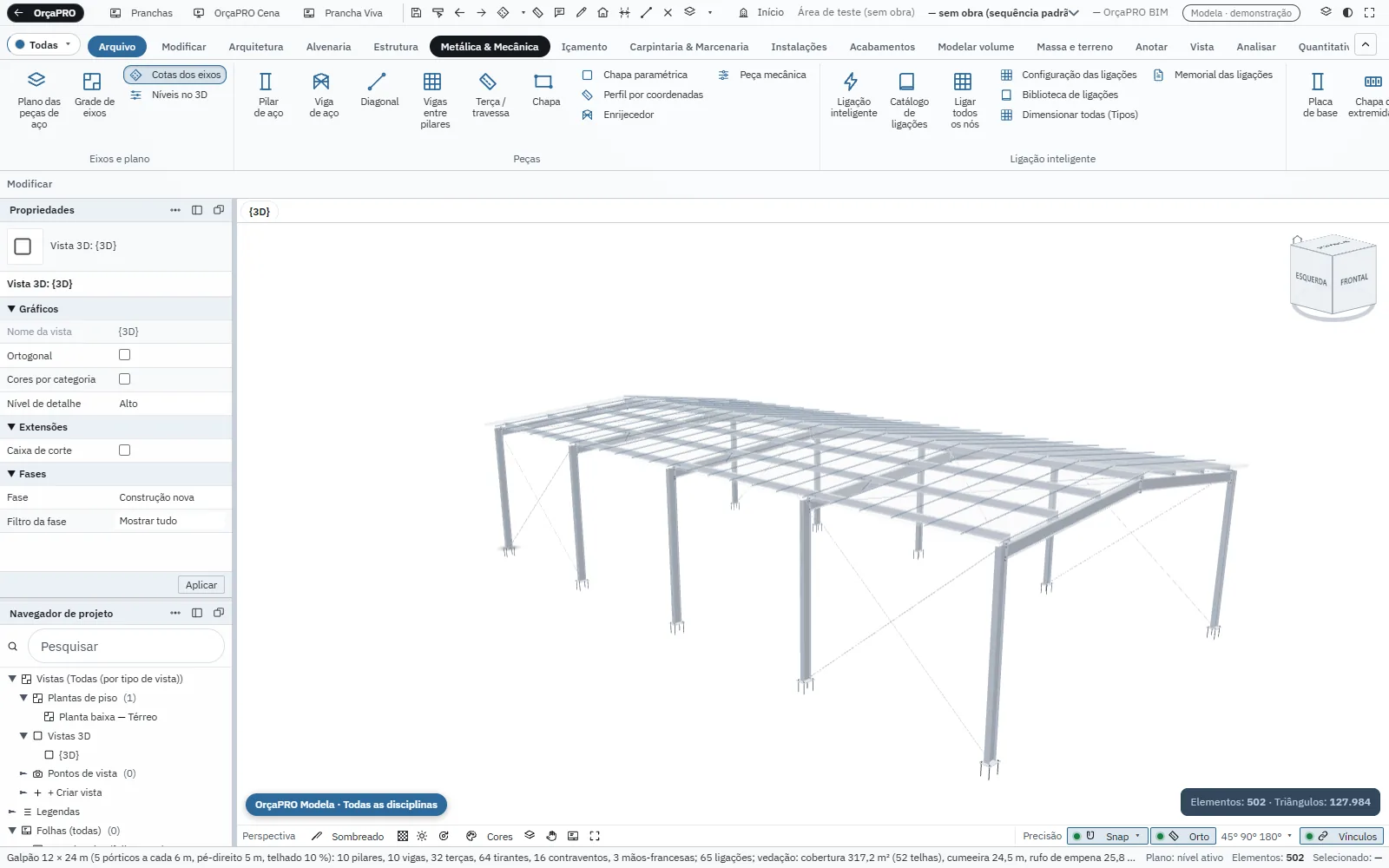
Task: Click the Arquivo button
Action: [x=117, y=47]
